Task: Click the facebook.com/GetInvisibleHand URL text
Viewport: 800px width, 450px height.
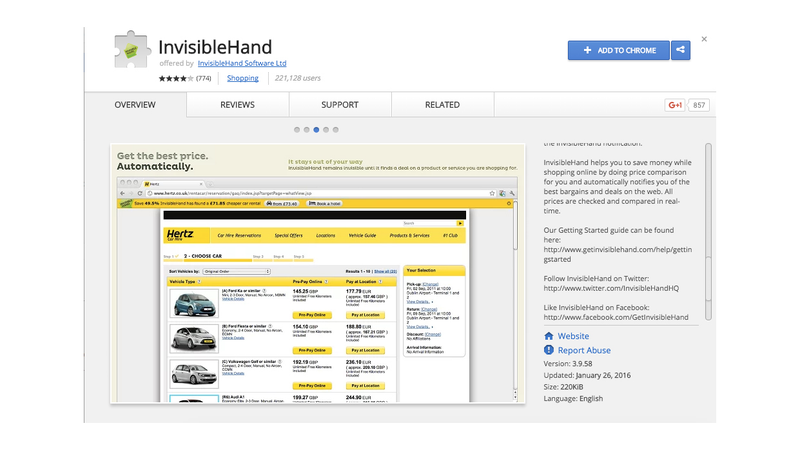Action: [x=616, y=317]
